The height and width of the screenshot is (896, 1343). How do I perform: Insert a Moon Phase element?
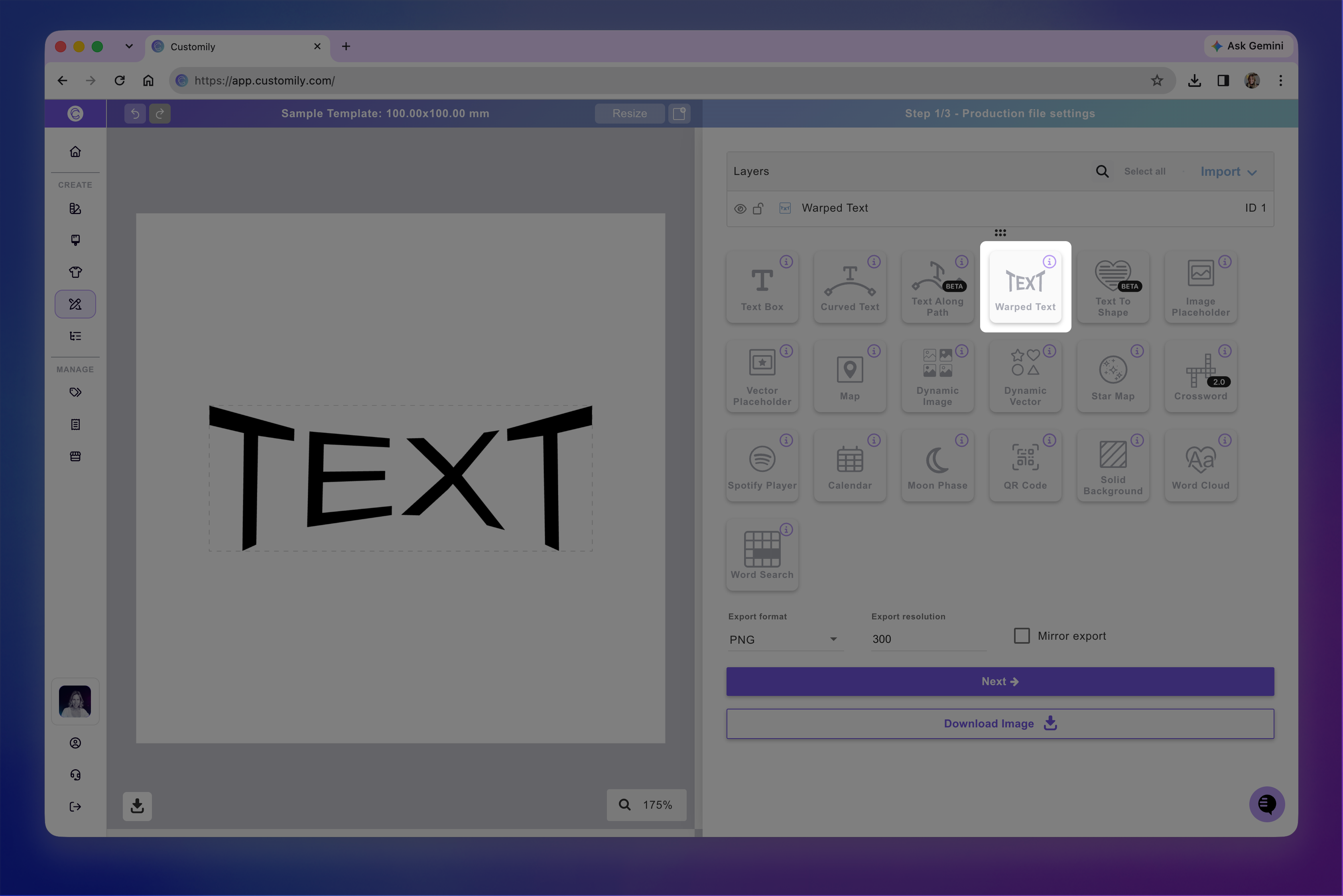(937, 465)
